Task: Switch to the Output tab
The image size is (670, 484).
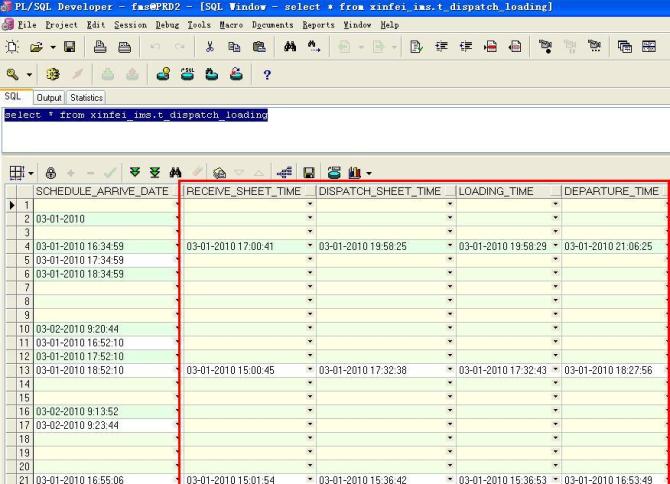Action: click(49, 97)
